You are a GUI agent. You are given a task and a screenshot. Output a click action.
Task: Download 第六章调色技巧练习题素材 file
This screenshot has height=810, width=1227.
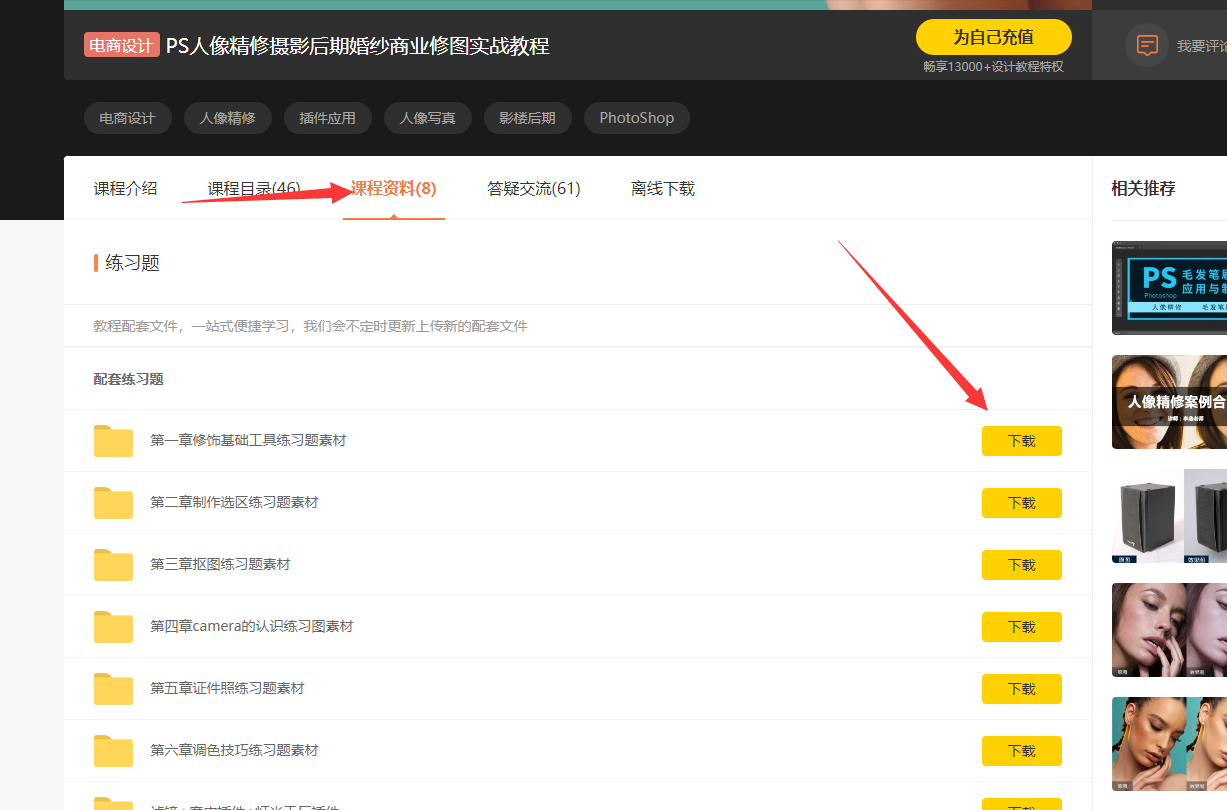[x=1021, y=751]
